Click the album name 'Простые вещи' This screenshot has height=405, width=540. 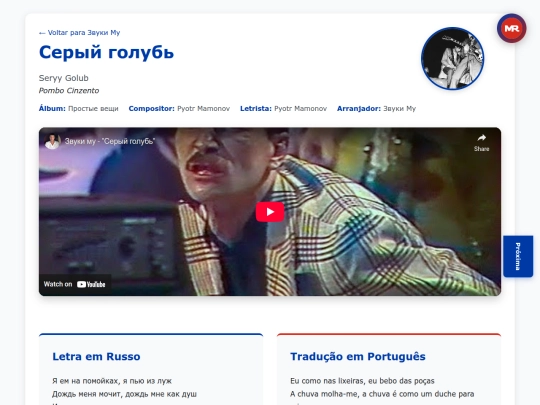tap(93, 109)
